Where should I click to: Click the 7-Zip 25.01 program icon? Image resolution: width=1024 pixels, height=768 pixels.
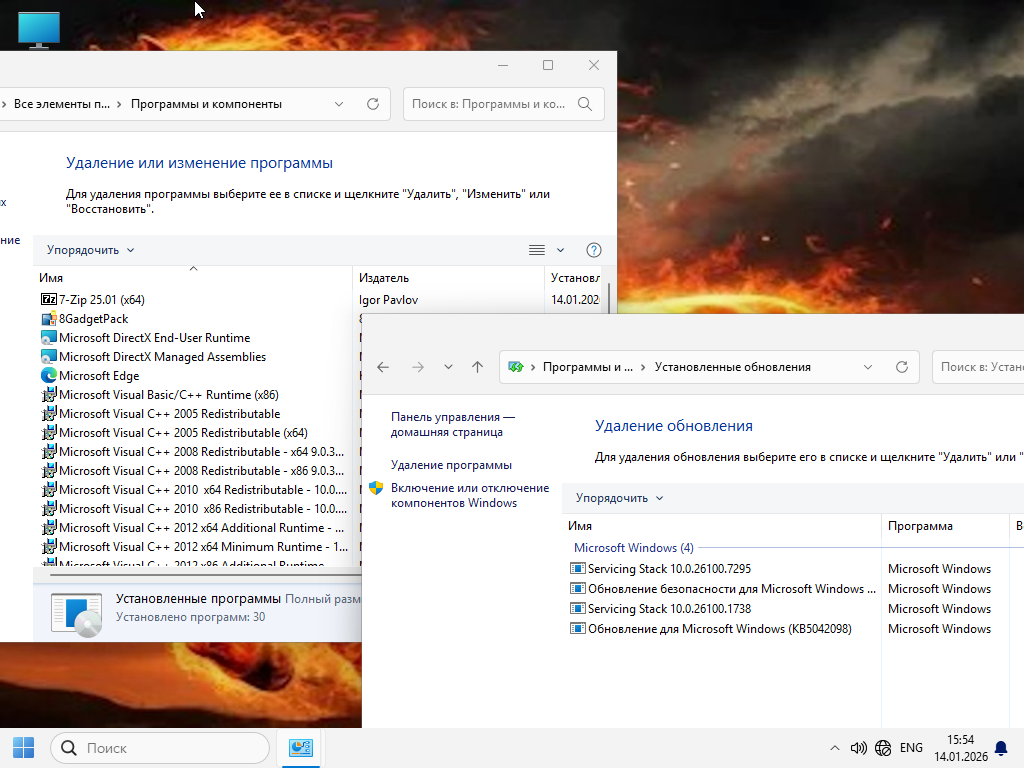[x=49, y=299]
